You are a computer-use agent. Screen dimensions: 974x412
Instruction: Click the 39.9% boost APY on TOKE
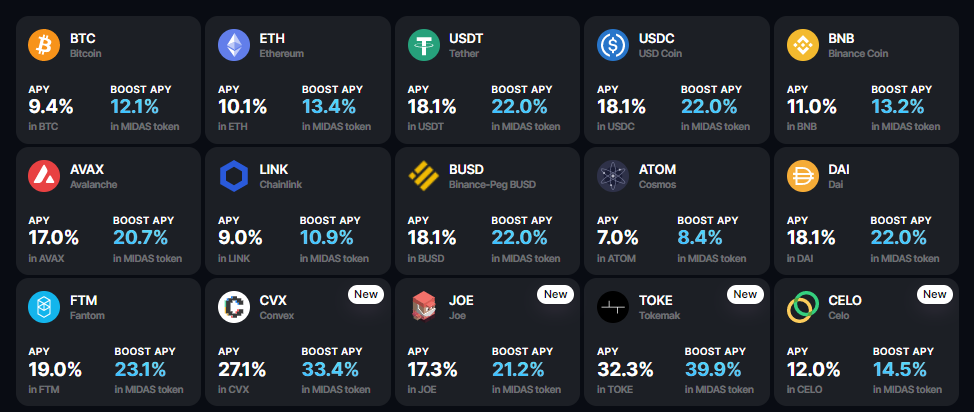tap(713, 369)
